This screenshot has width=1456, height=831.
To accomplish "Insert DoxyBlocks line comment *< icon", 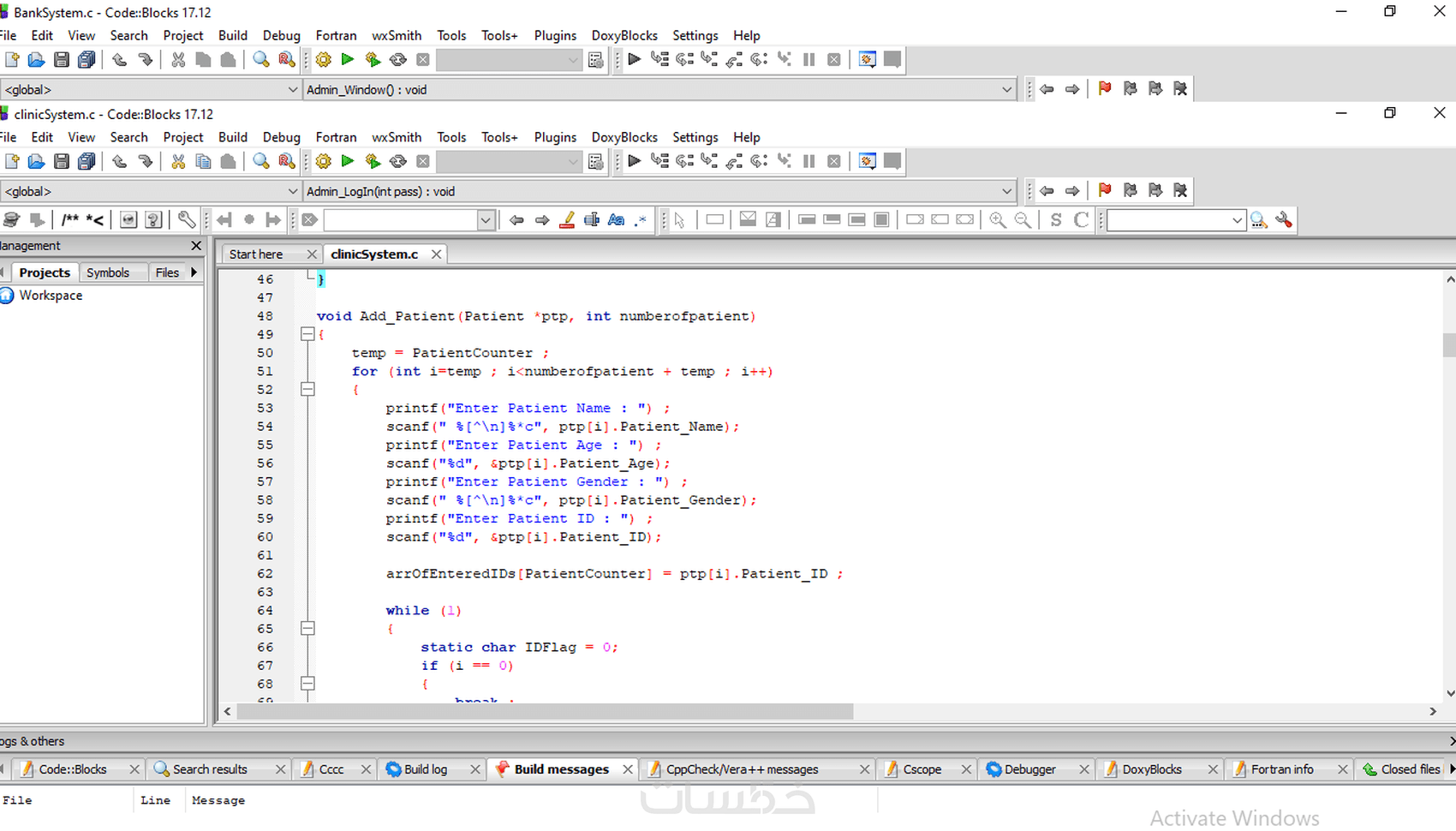I will pyautogui.click(x=94, y=220).
